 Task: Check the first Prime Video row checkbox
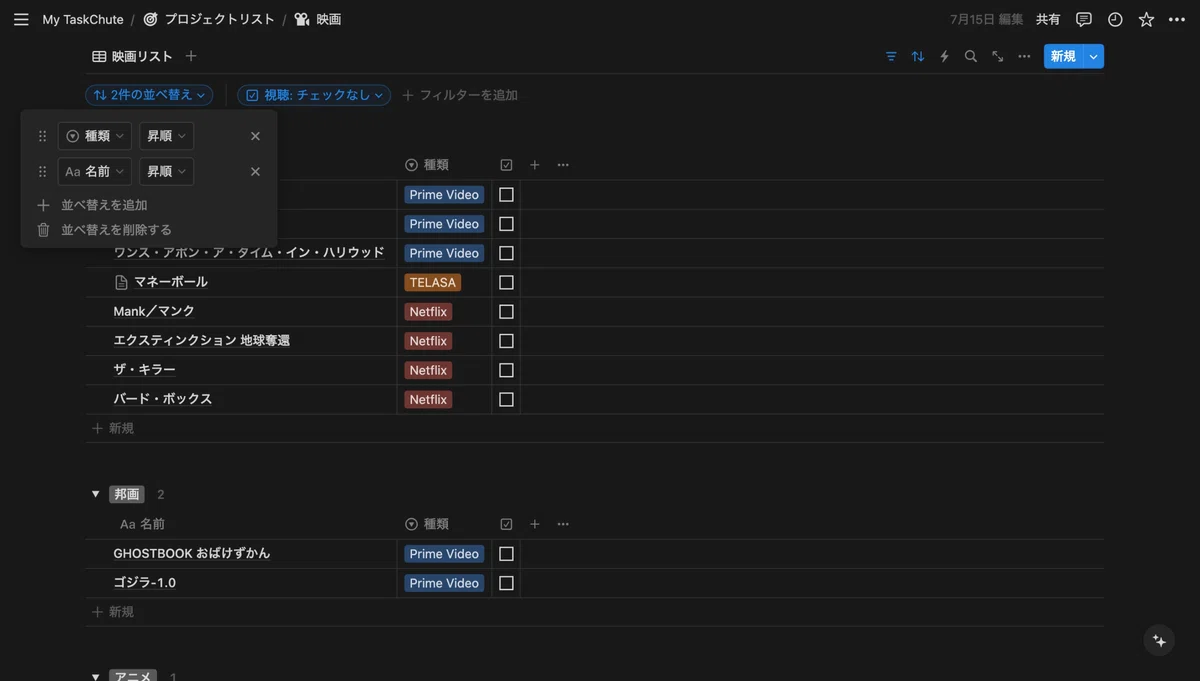pos(506,195)
